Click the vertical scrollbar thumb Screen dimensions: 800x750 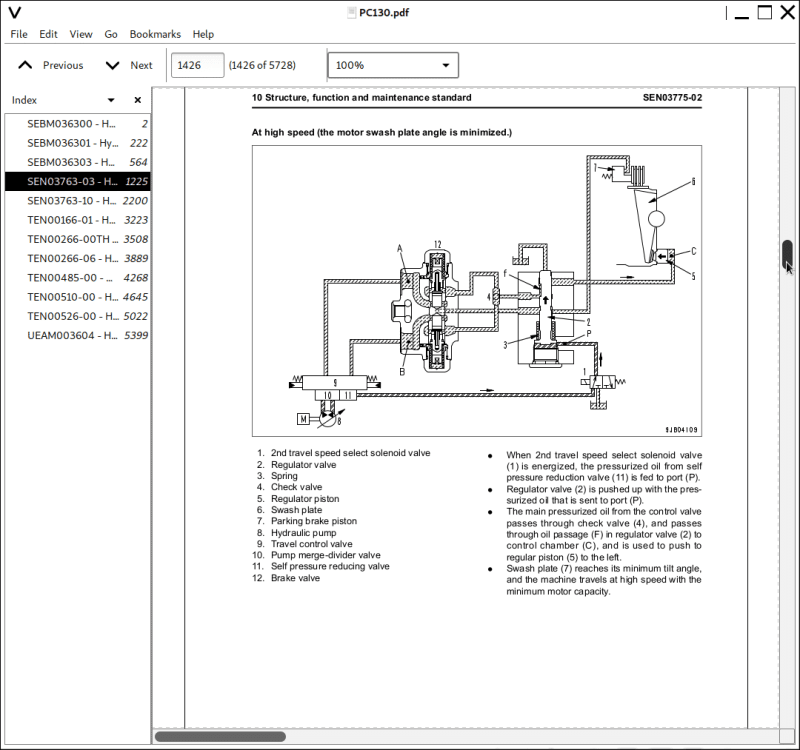786,257
